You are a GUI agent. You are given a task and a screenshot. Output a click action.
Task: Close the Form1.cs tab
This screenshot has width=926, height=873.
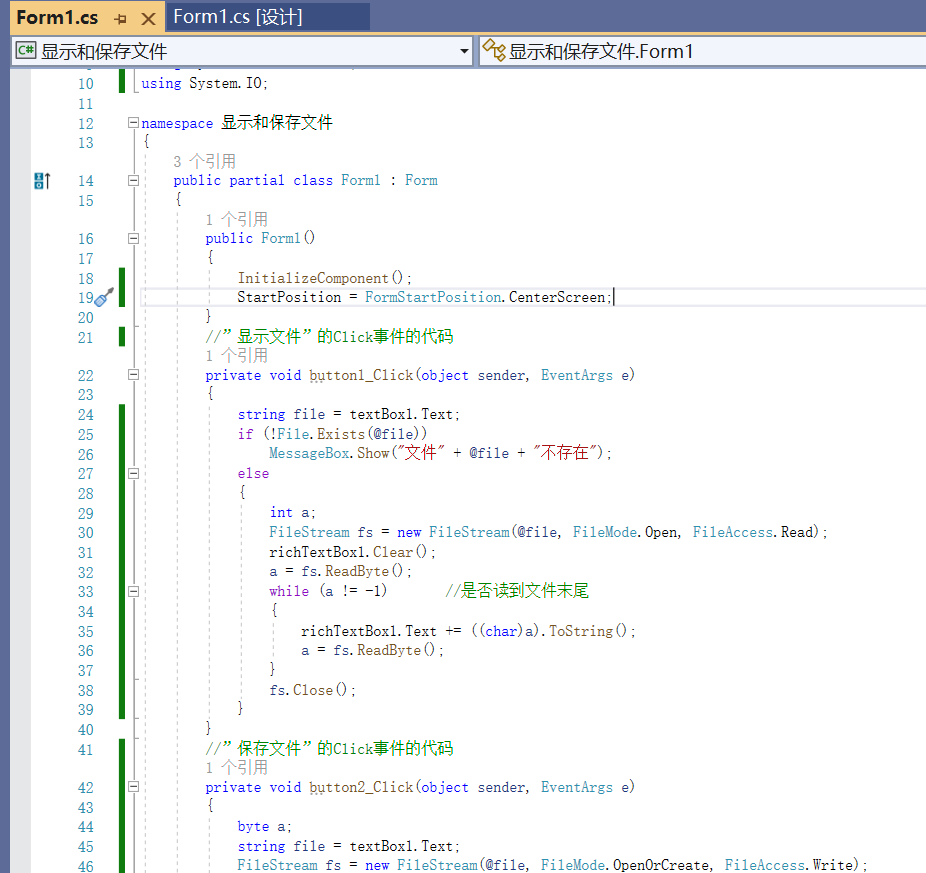click(x=148, y=18)
